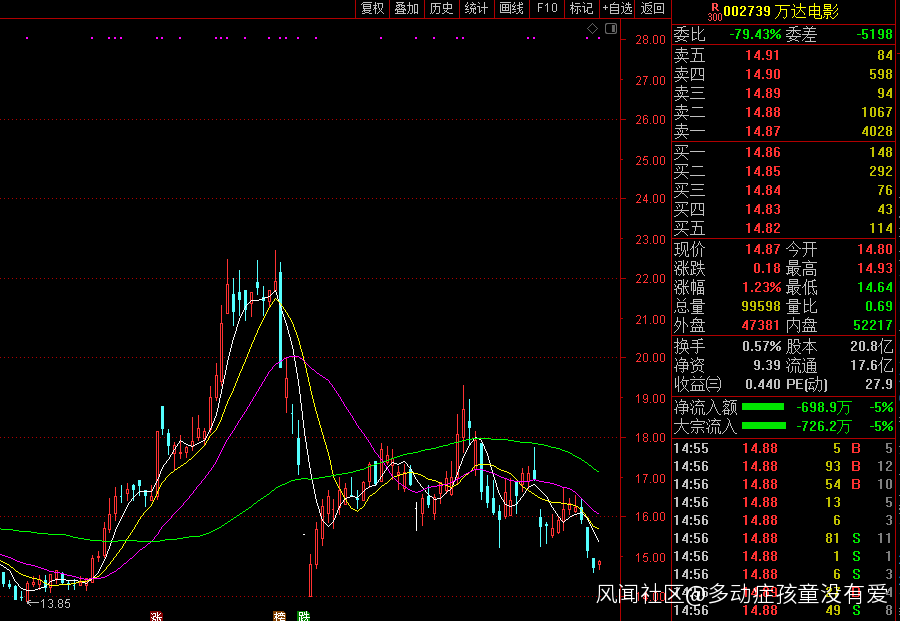The width and height of the screenshot is (900, 621).
Task: Open F10 company information
Action: (x=547, y=9)
